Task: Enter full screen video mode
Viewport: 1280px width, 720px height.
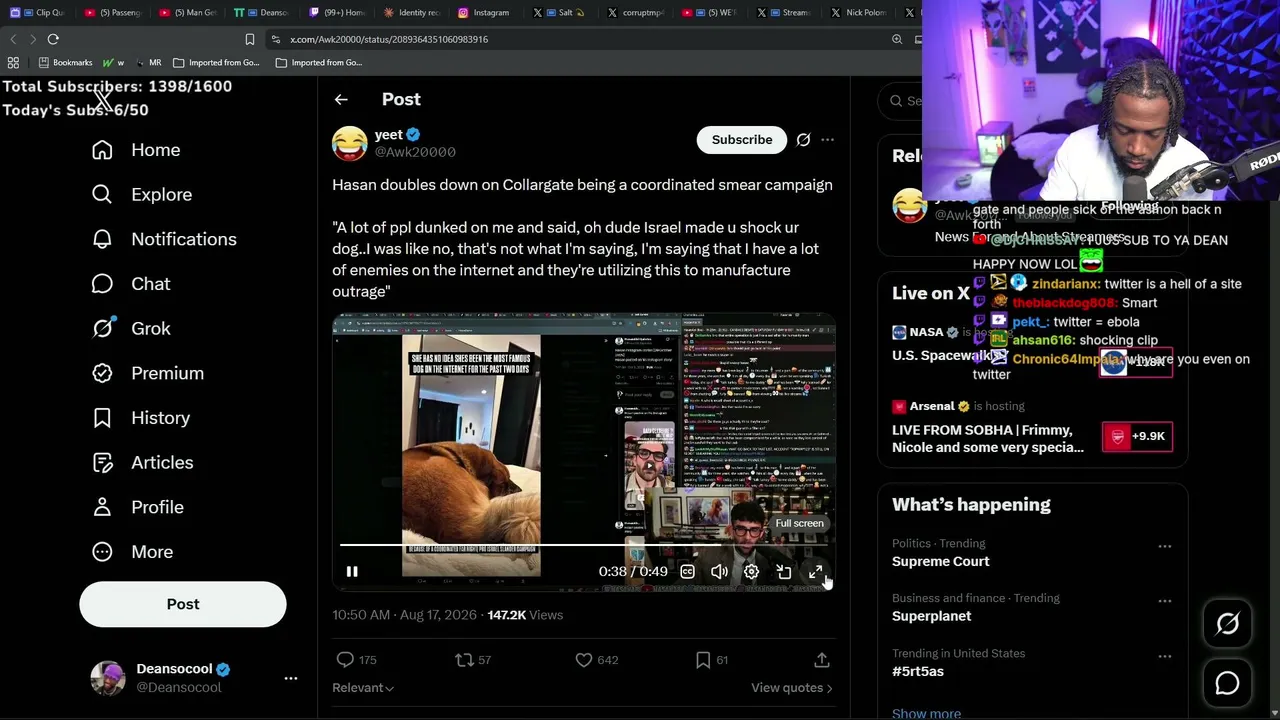Action: click(816, 572)
